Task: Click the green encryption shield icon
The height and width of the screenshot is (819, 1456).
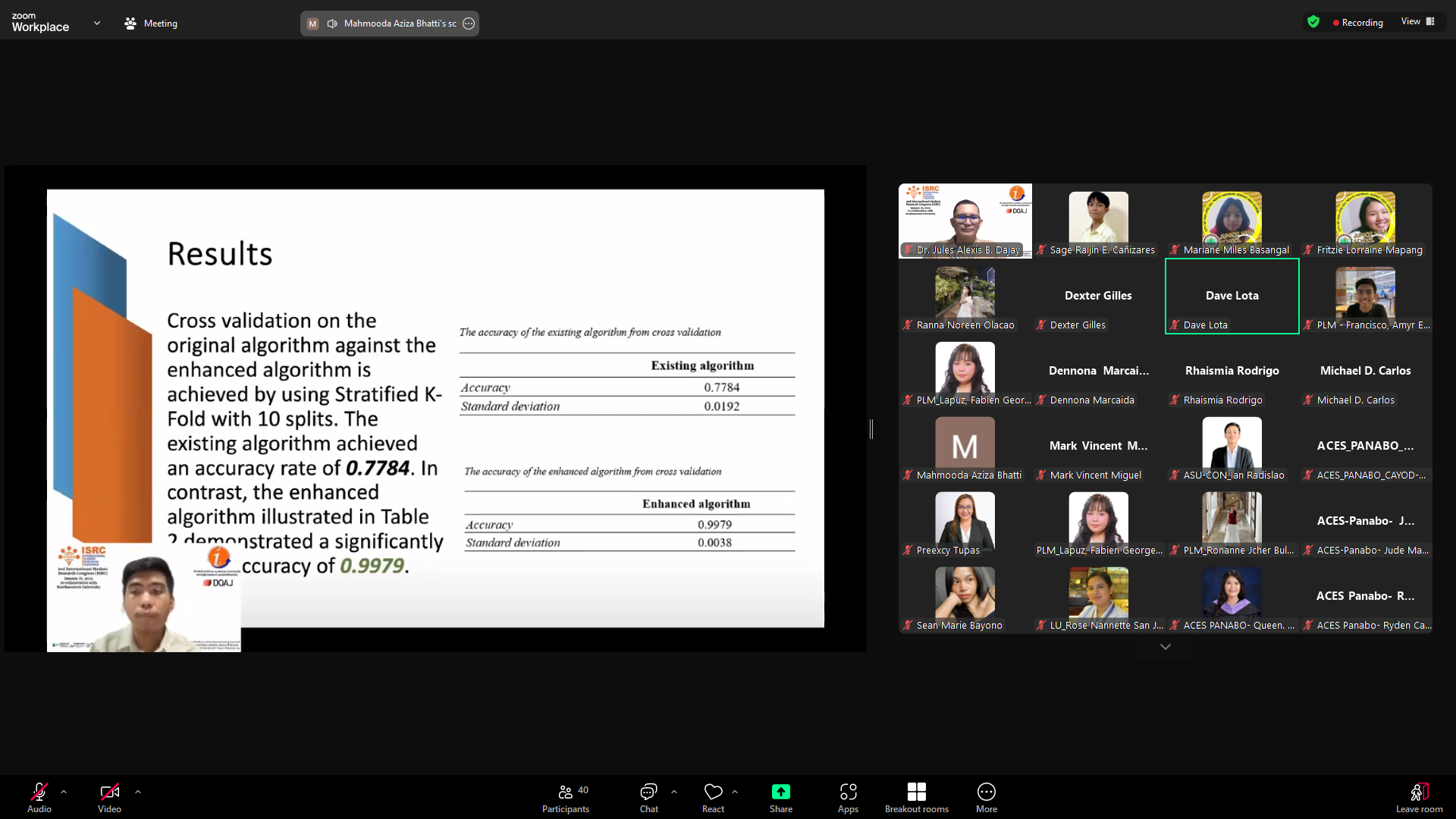Action: (x=1313, y=22)
